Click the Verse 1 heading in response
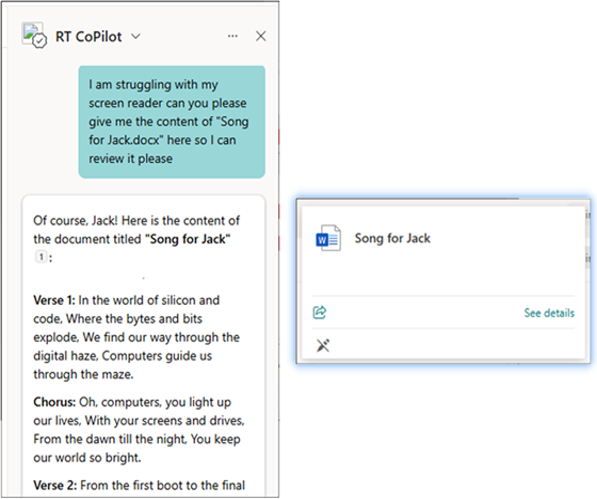This screenshot has height=499, width=597. (x=54, y=300)
